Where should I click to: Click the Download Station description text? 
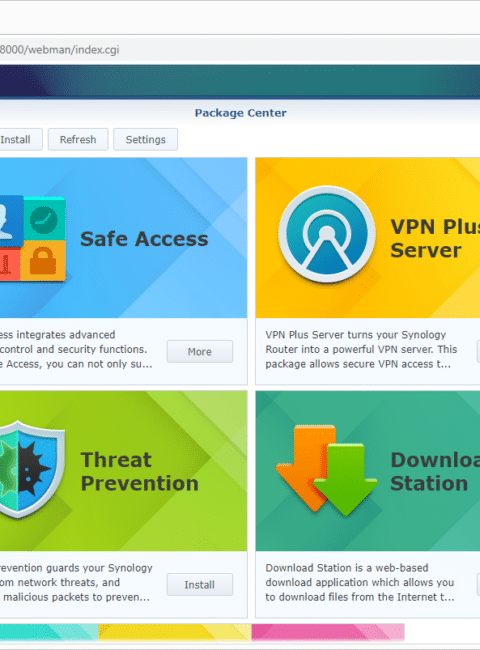(x=360, y=582)
